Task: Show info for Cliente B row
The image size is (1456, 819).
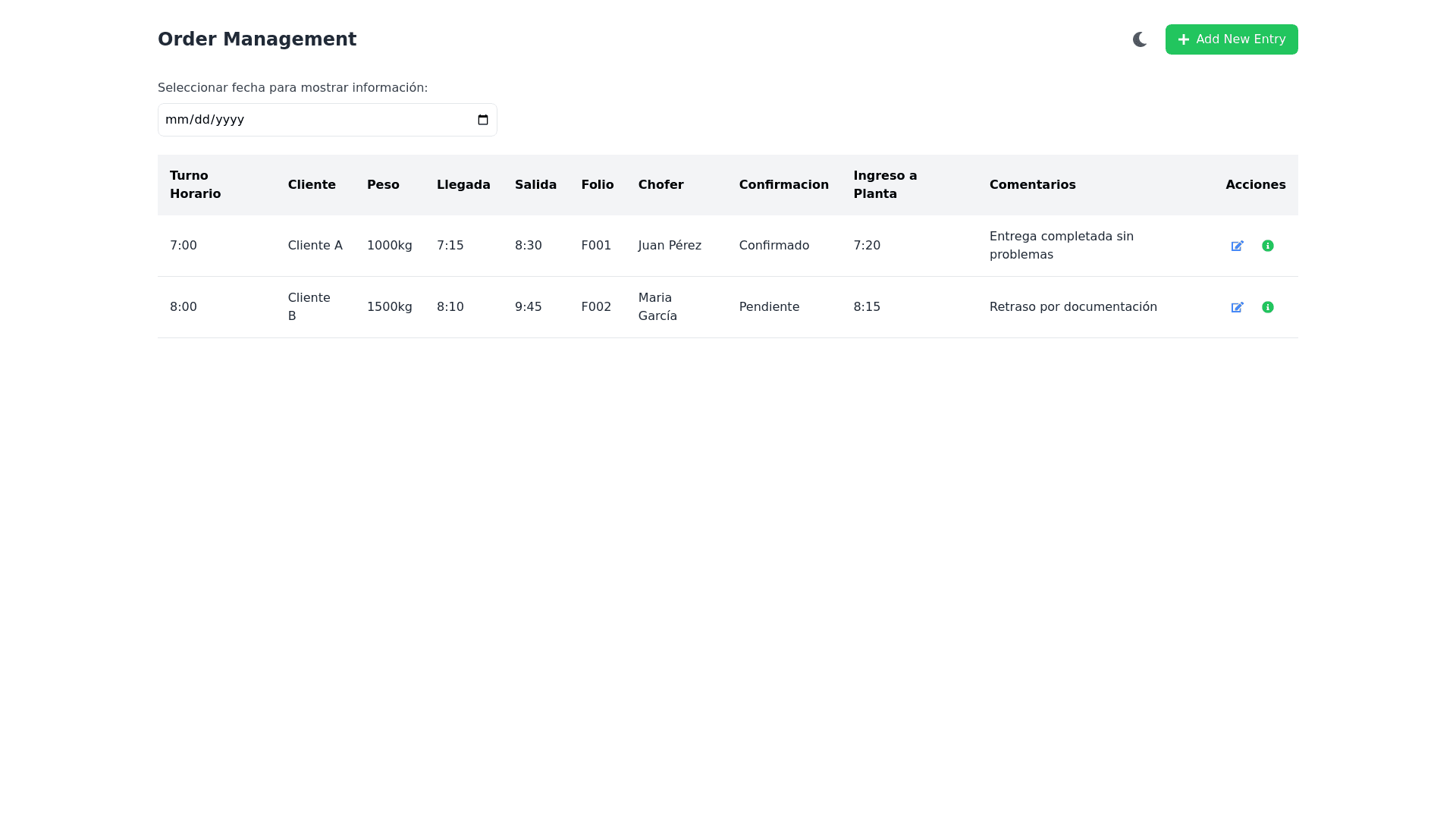Action: (x=1267, y=307)
